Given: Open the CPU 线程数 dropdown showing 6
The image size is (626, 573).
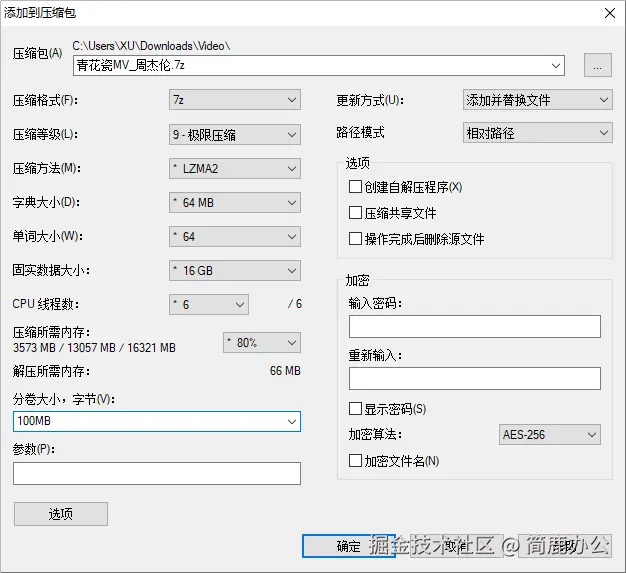Looking at the screenshot, I should point(209,304).
